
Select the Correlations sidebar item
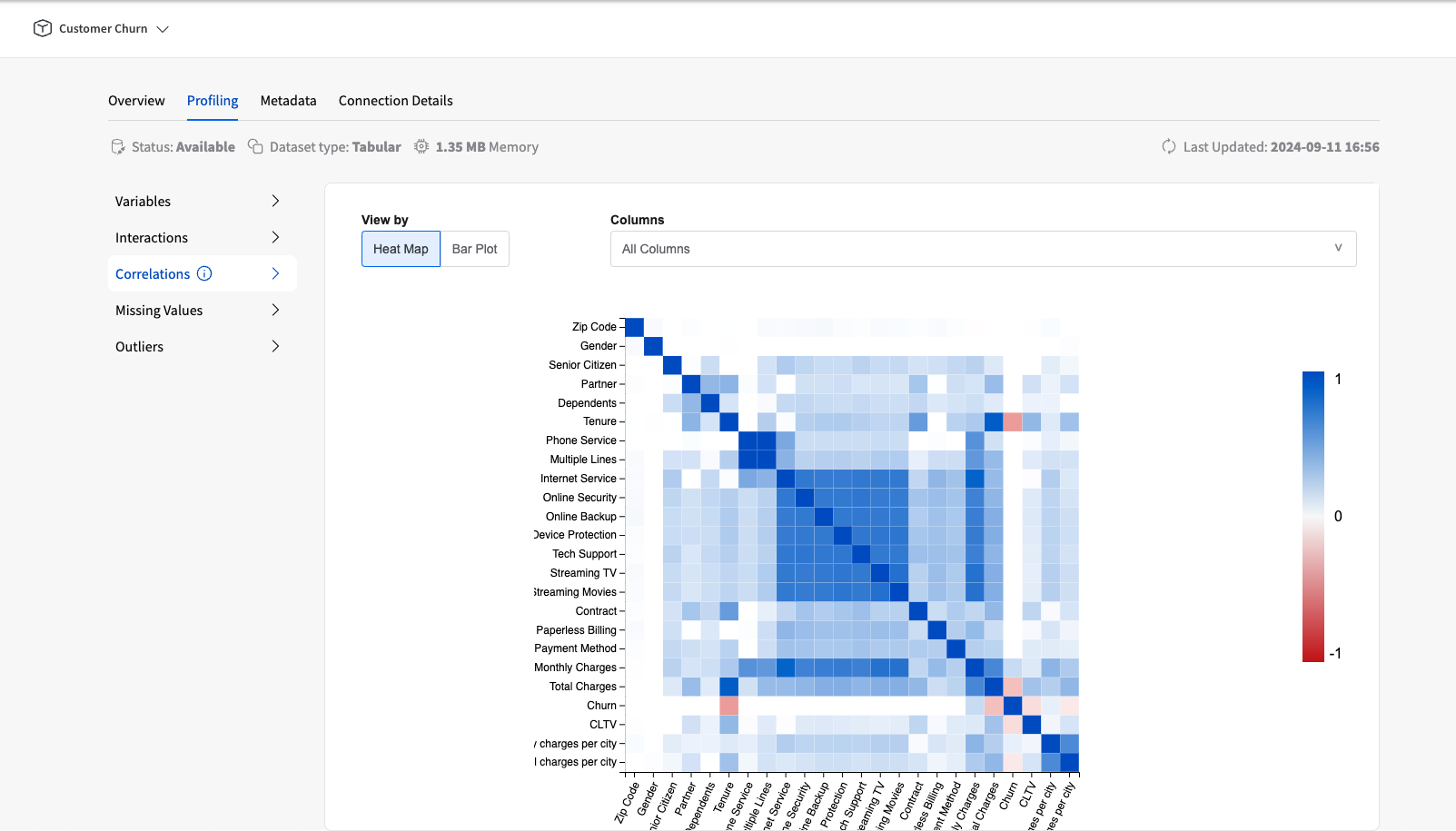click(x=202, y=274)
